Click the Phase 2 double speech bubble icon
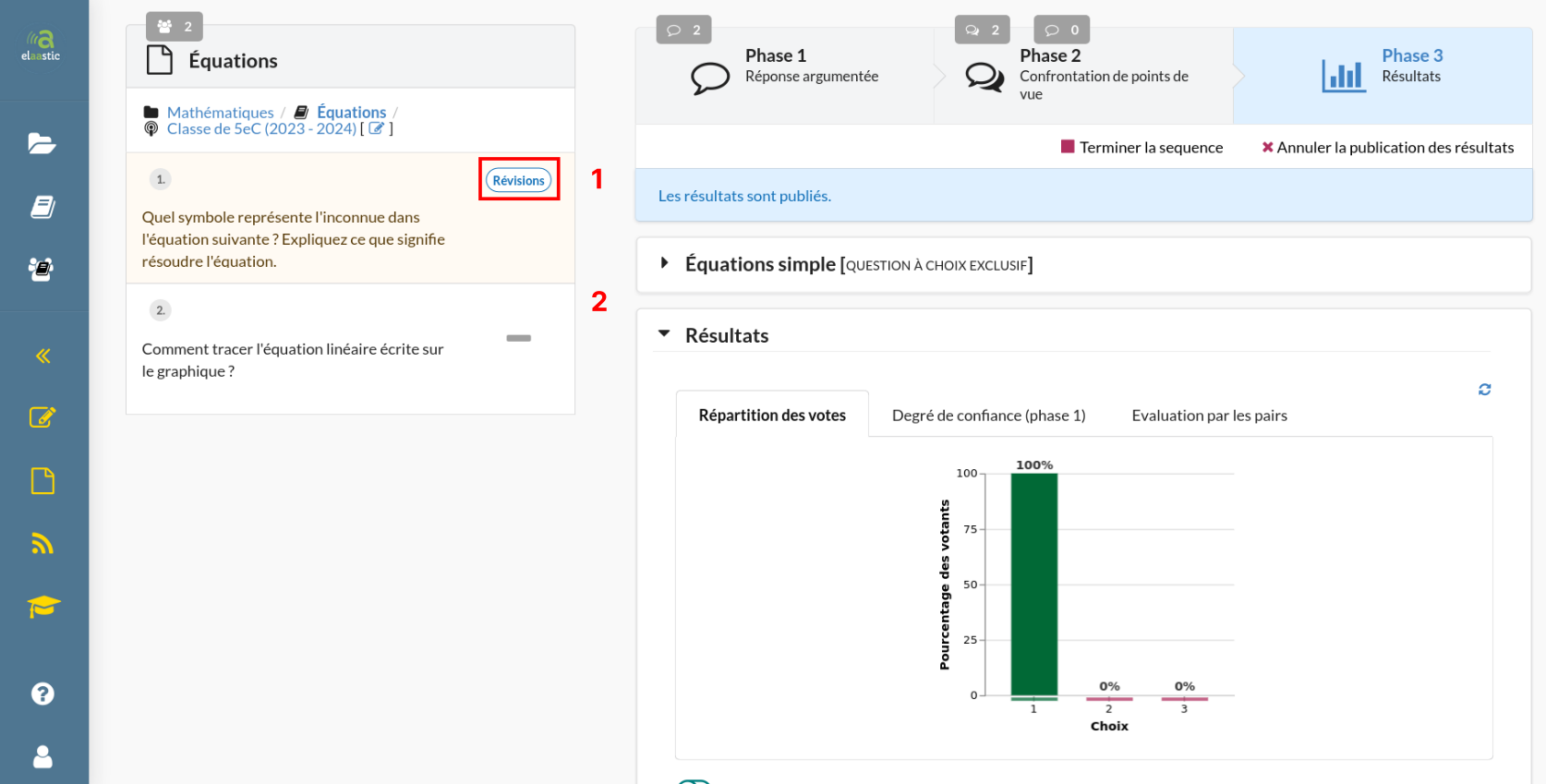This screenshot has height=784, width=1546. (x=984, y=78)
